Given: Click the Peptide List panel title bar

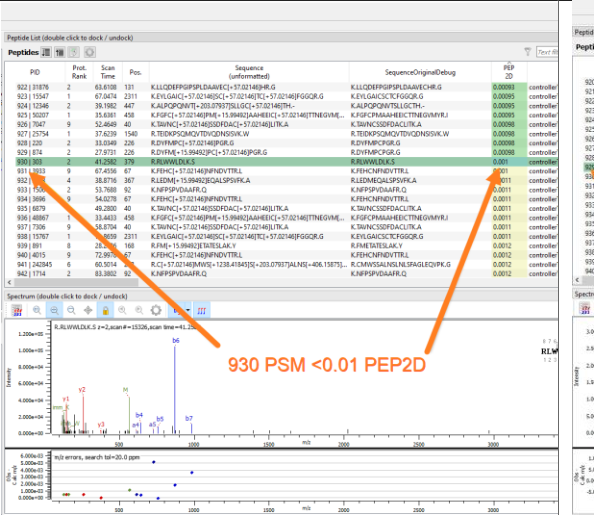Looking at the screenshot, I should (281, 38).
